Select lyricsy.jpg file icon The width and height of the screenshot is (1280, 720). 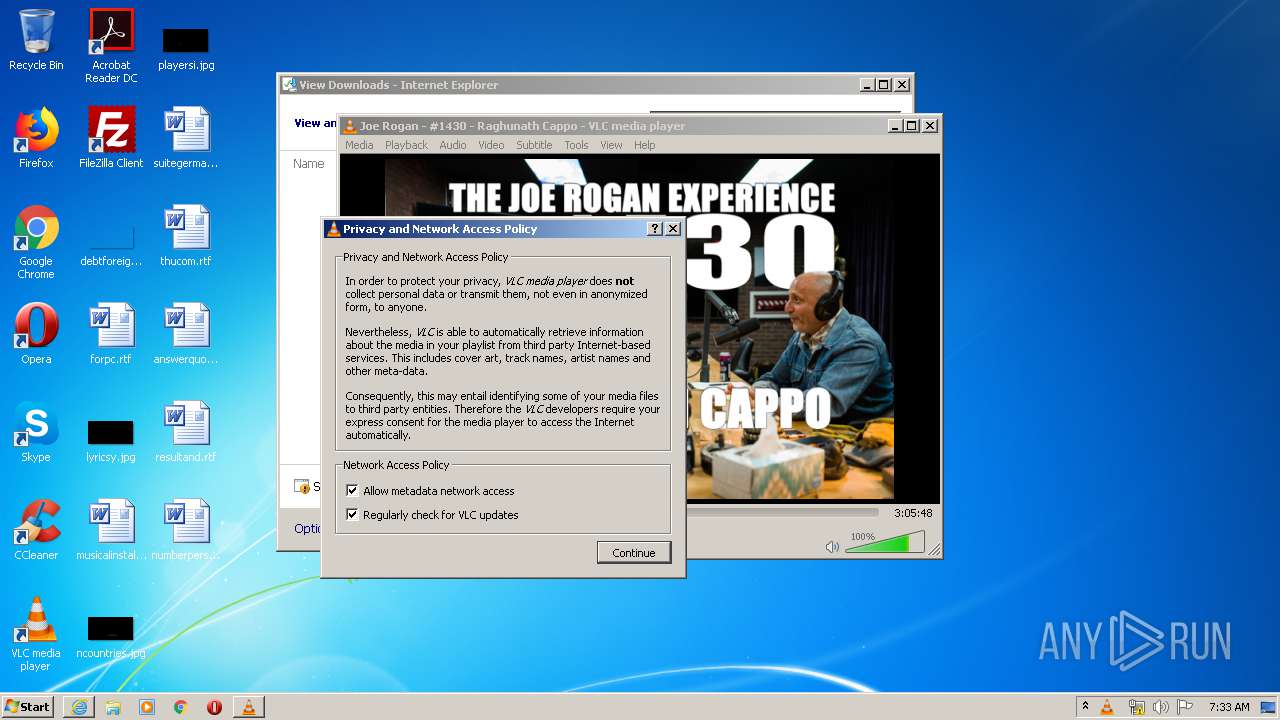pyautogui.click(x=111, y=440)
